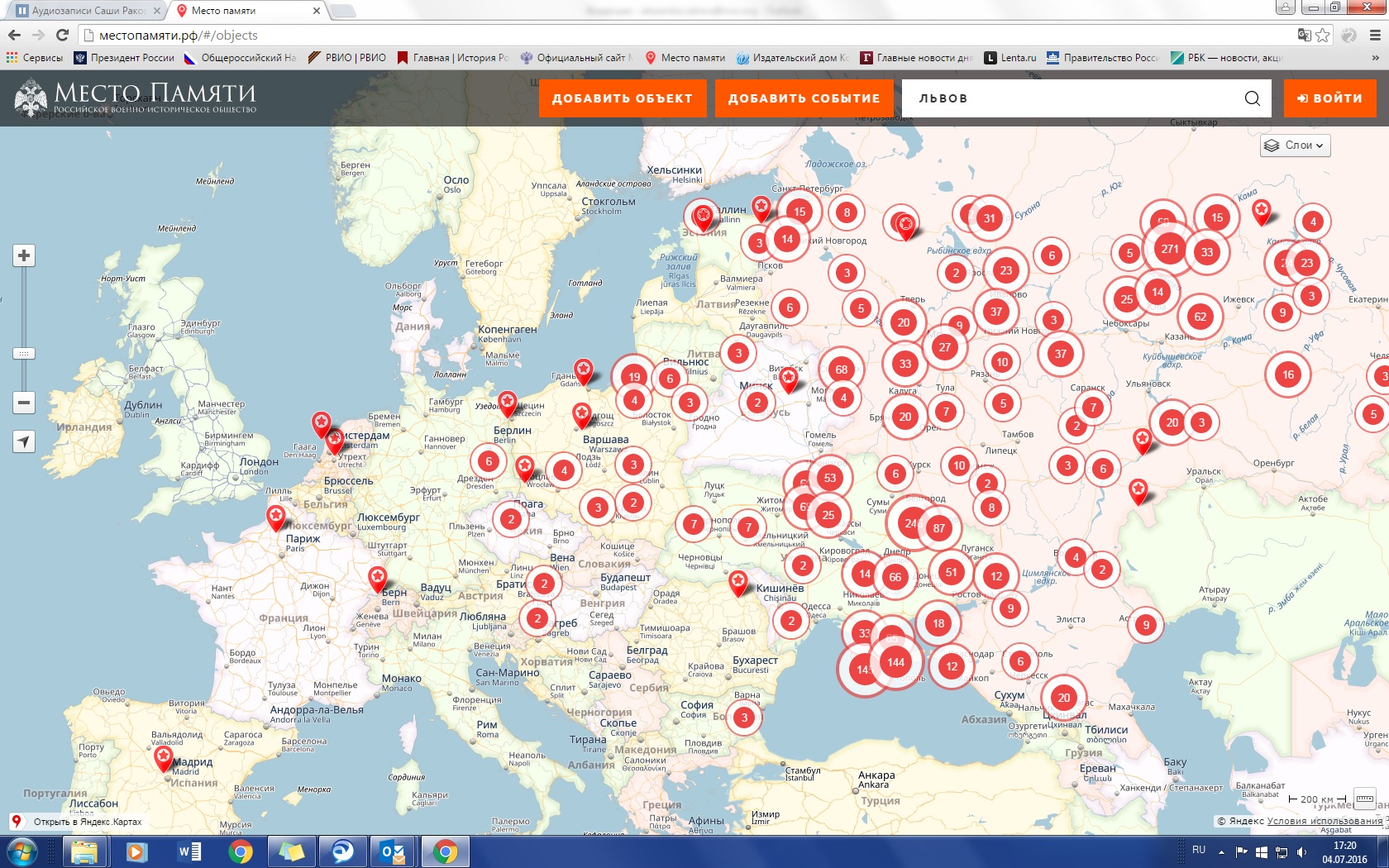Open the ruler distance measurement tool
The height and width of the screenshot is (868, 1389).
click(x=1364, y=799)
